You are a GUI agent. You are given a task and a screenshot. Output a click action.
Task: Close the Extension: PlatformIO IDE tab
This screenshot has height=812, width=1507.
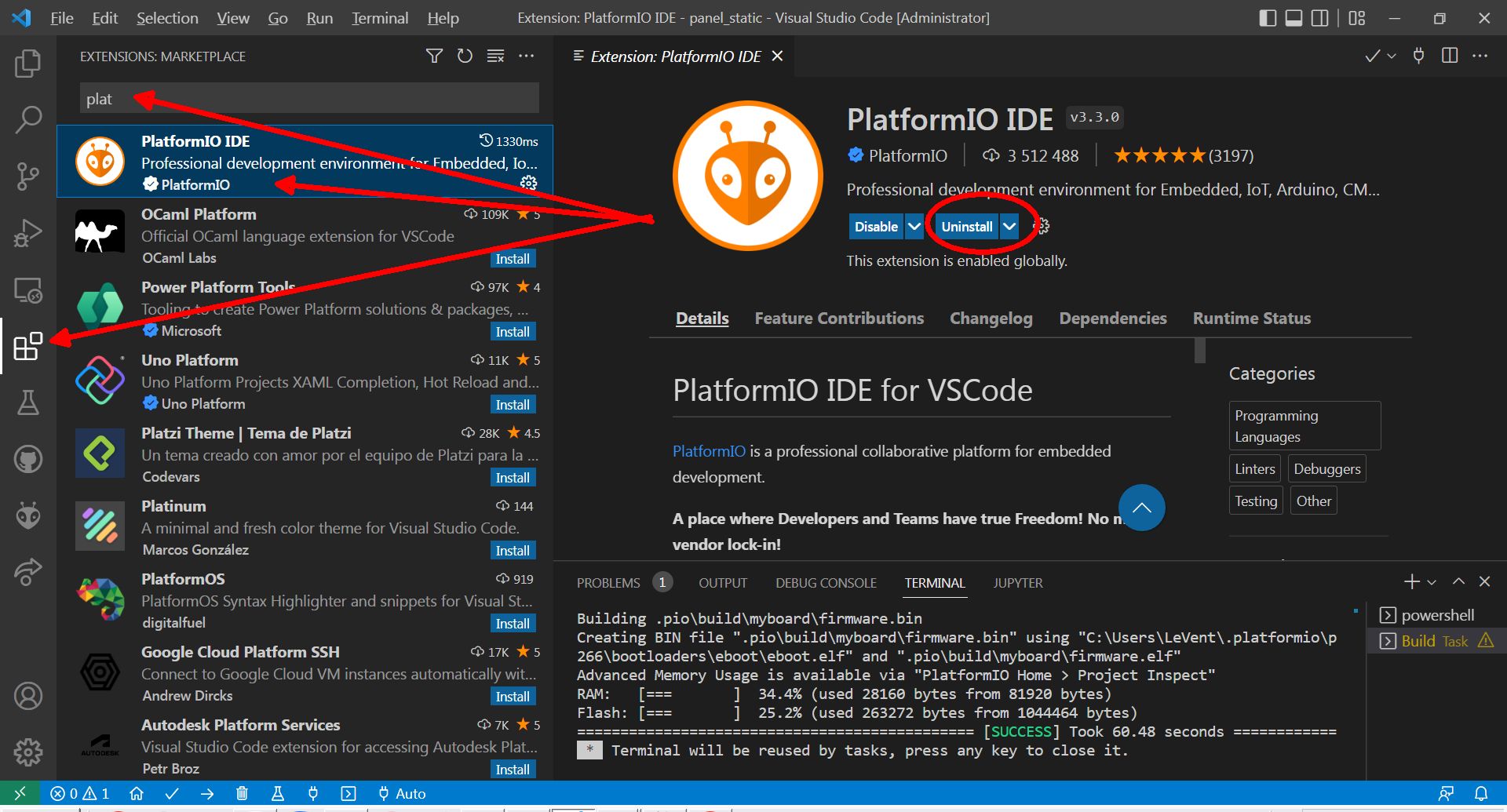777,56
